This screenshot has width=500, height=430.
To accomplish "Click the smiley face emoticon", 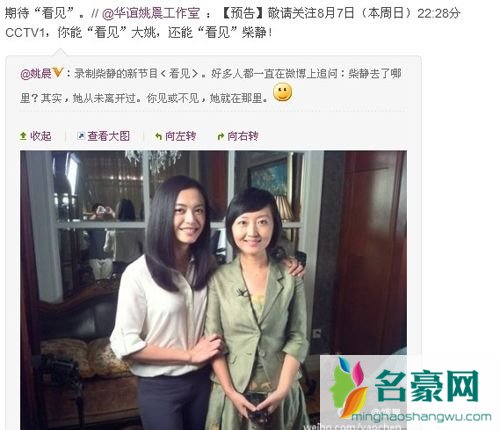I will point(283,93).
